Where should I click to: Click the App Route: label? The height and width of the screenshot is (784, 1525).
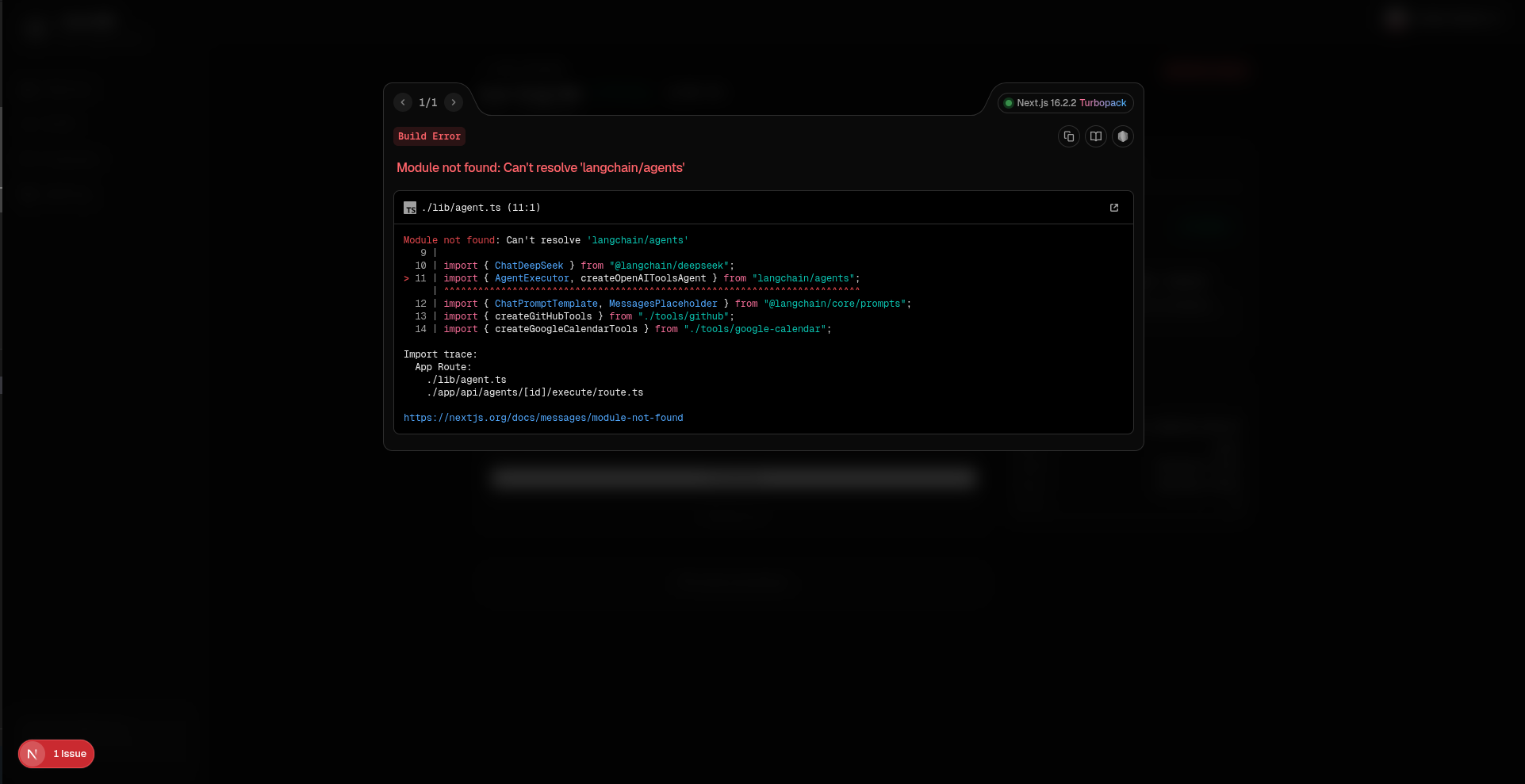443,367
